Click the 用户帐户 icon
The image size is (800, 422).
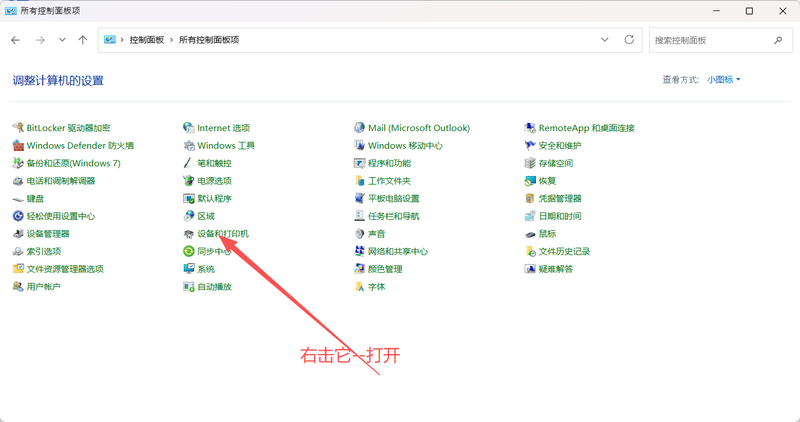18,287
